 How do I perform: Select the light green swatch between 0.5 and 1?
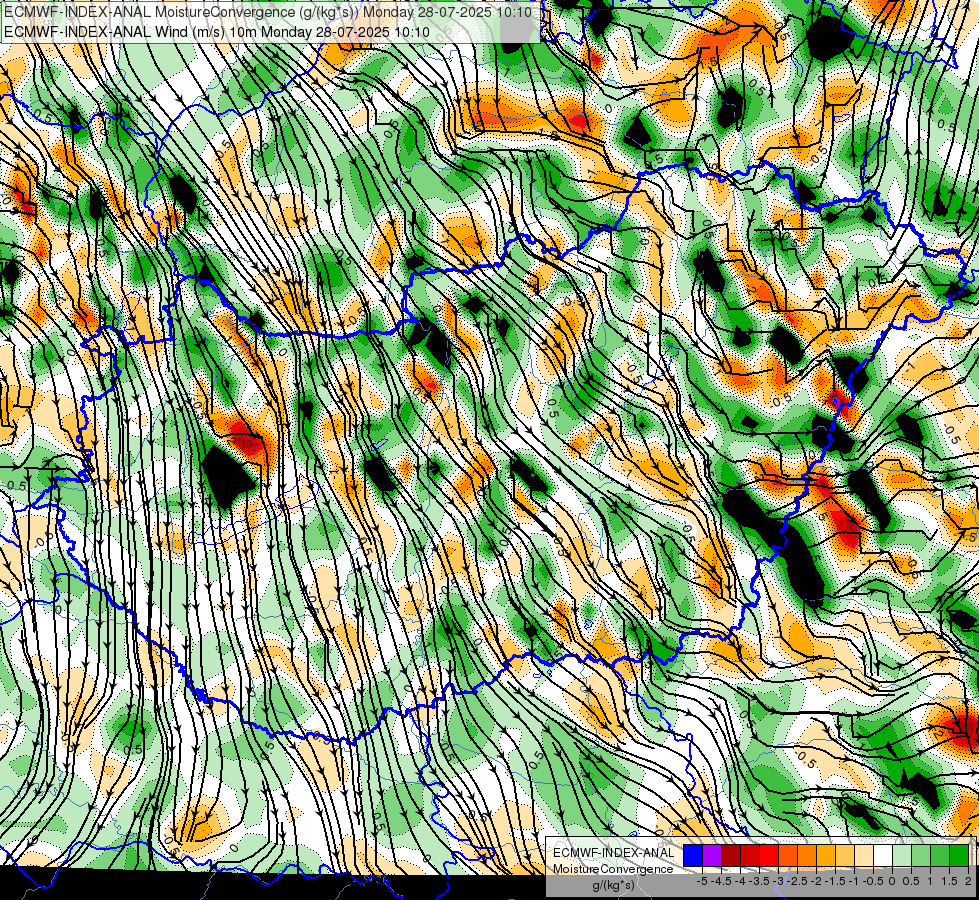(x=921, y=855)
